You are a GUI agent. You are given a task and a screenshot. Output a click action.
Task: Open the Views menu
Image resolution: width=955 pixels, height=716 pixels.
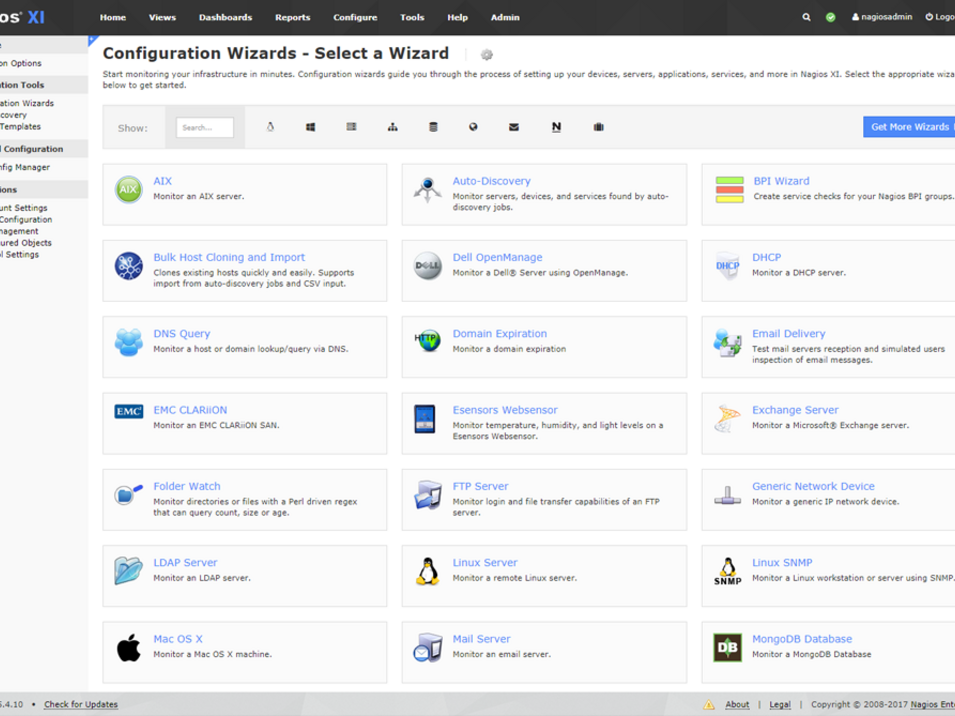(x=162, y=17)
